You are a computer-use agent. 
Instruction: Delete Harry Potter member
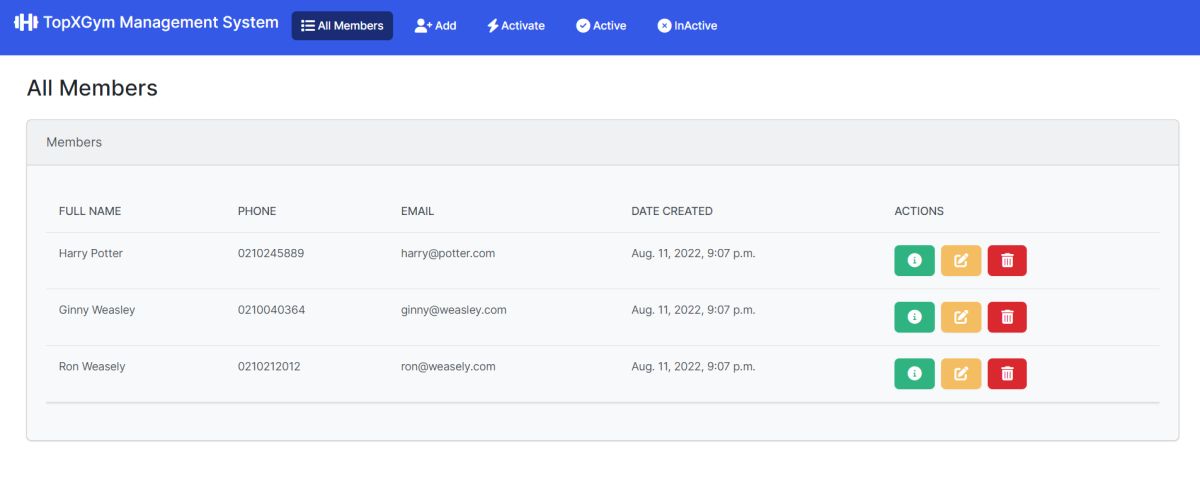pos(1007,260)
